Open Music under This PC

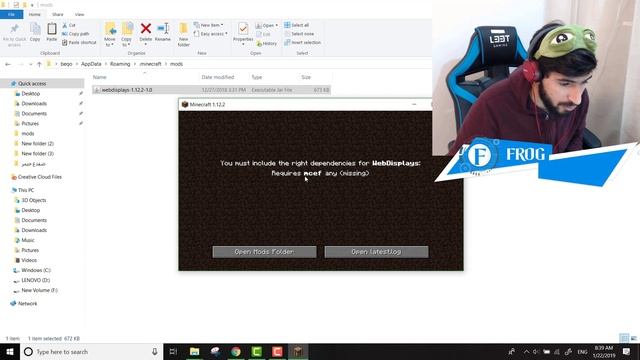(x=28, y=240)
